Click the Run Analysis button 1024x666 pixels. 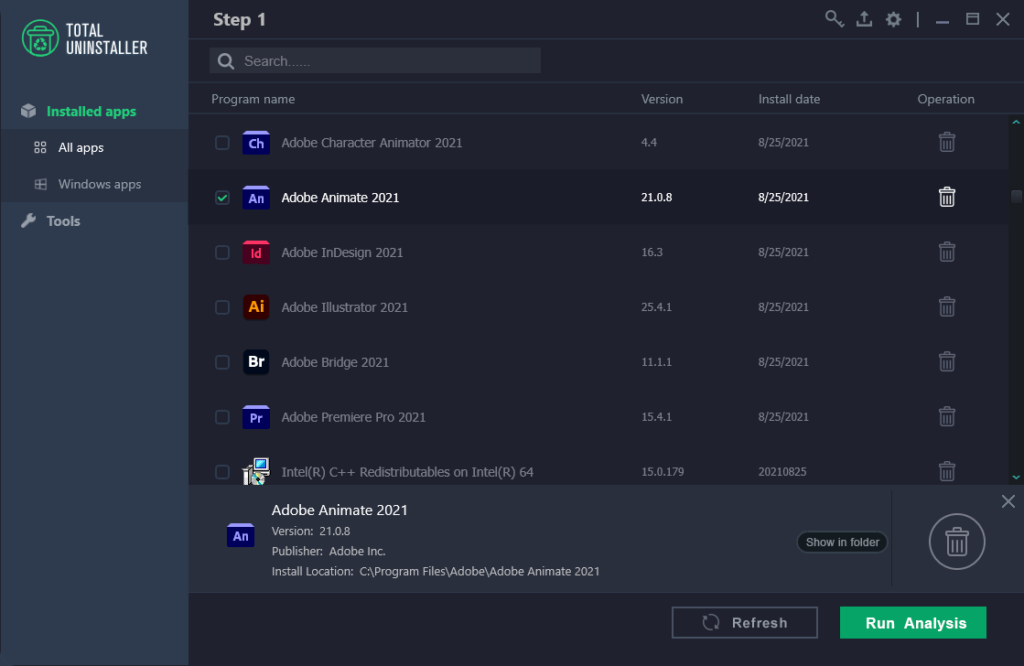pos(912,622)
